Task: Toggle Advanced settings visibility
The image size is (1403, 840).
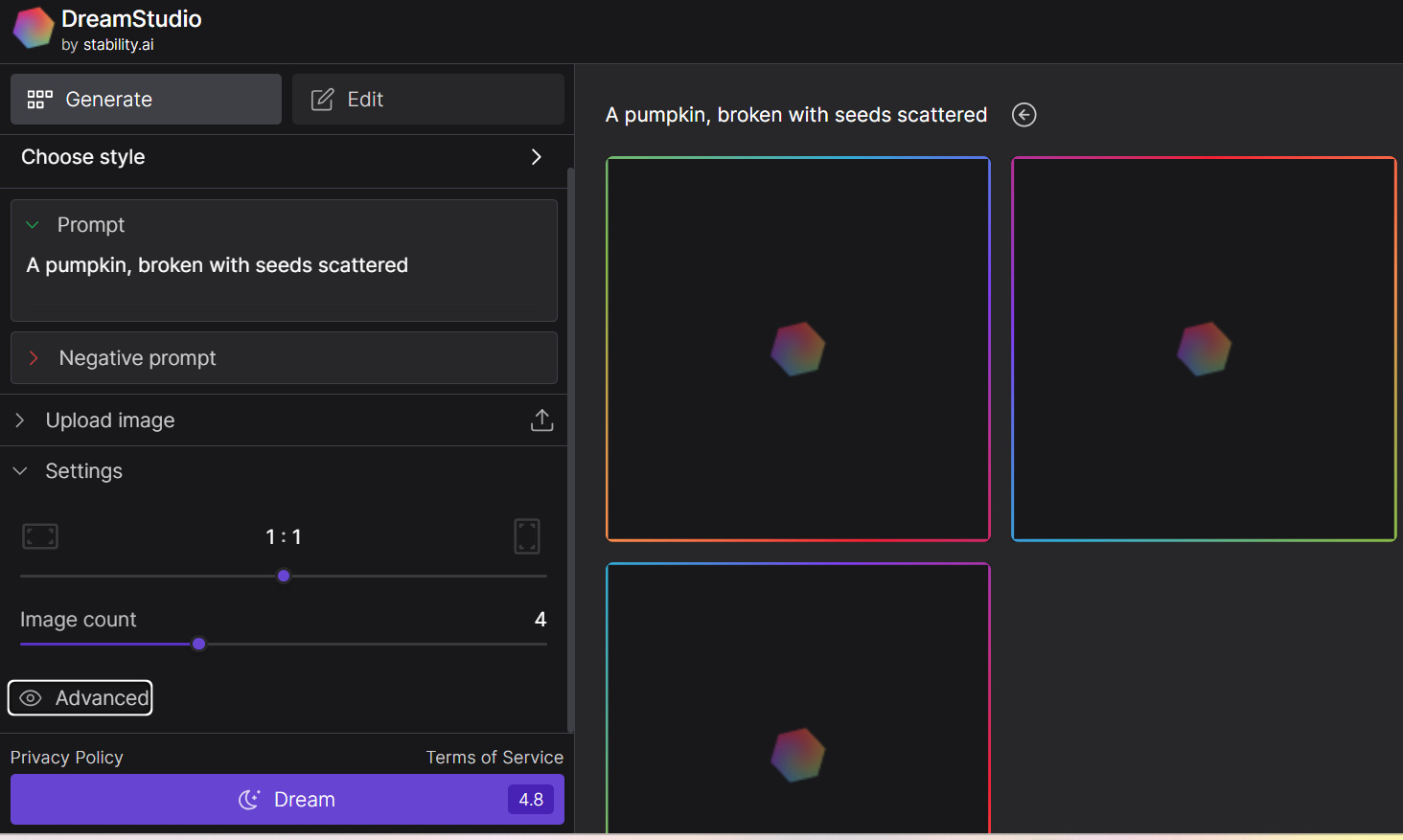Action: coord(80,698)
